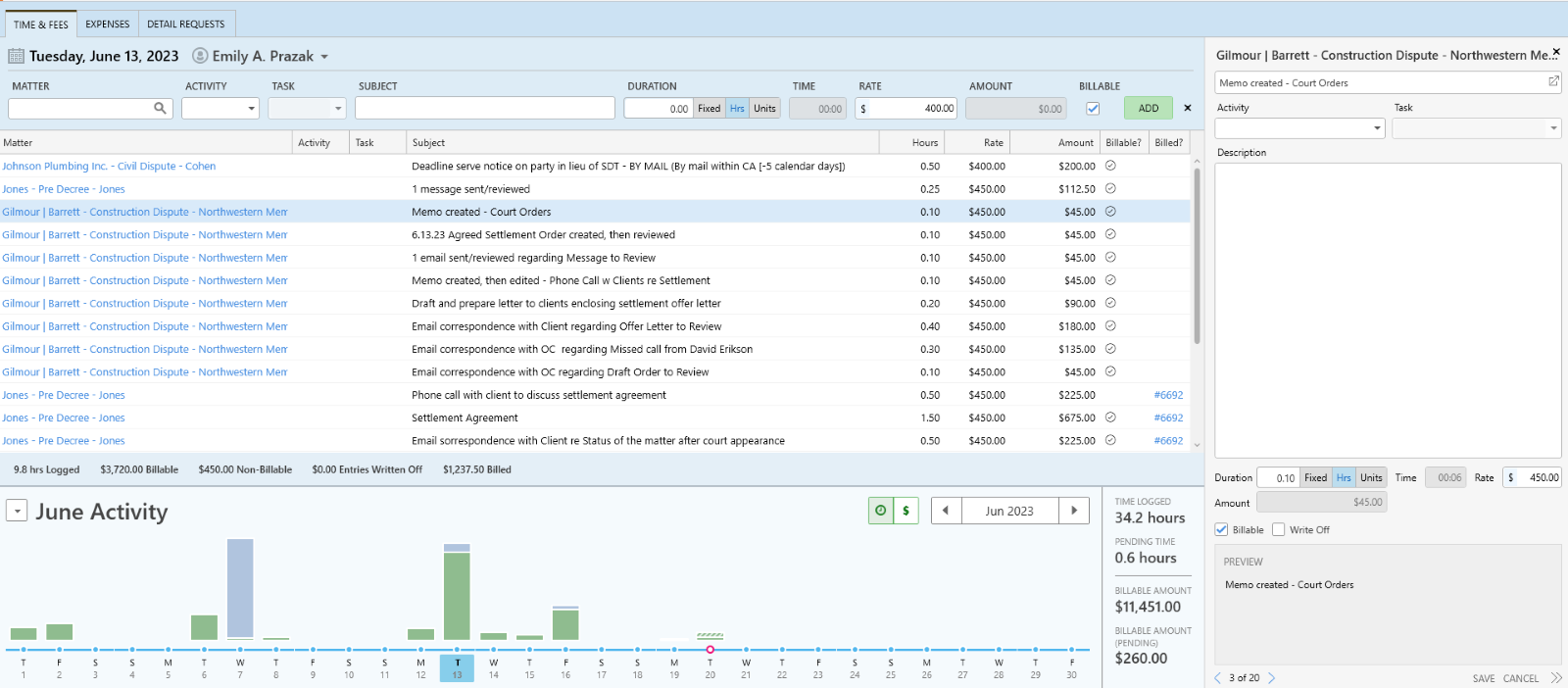Click the green bar for June 13
The height and width of the screenshot is (688, 1568).
(x=457, y=596)
